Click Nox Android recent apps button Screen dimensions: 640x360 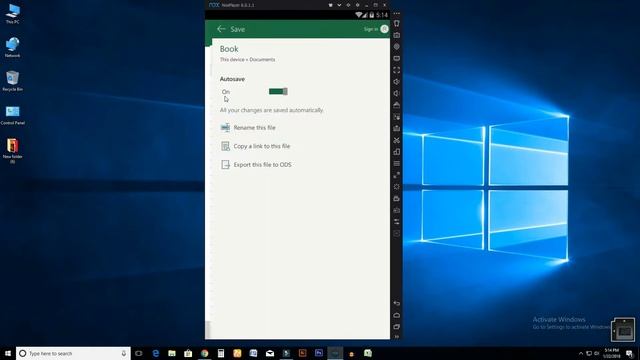[397, 327]
